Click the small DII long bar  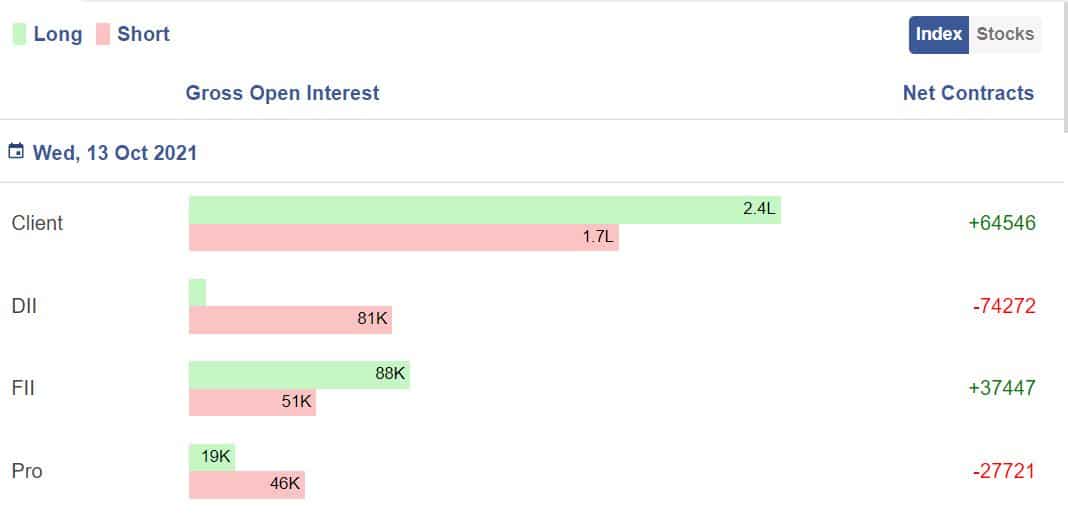click(197, 292)
